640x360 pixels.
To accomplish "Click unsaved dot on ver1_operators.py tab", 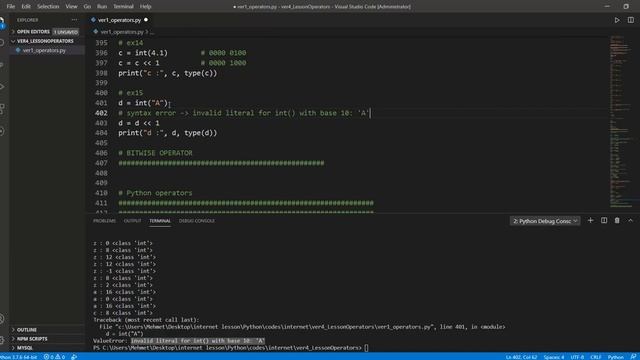I will tap(146, 20).
